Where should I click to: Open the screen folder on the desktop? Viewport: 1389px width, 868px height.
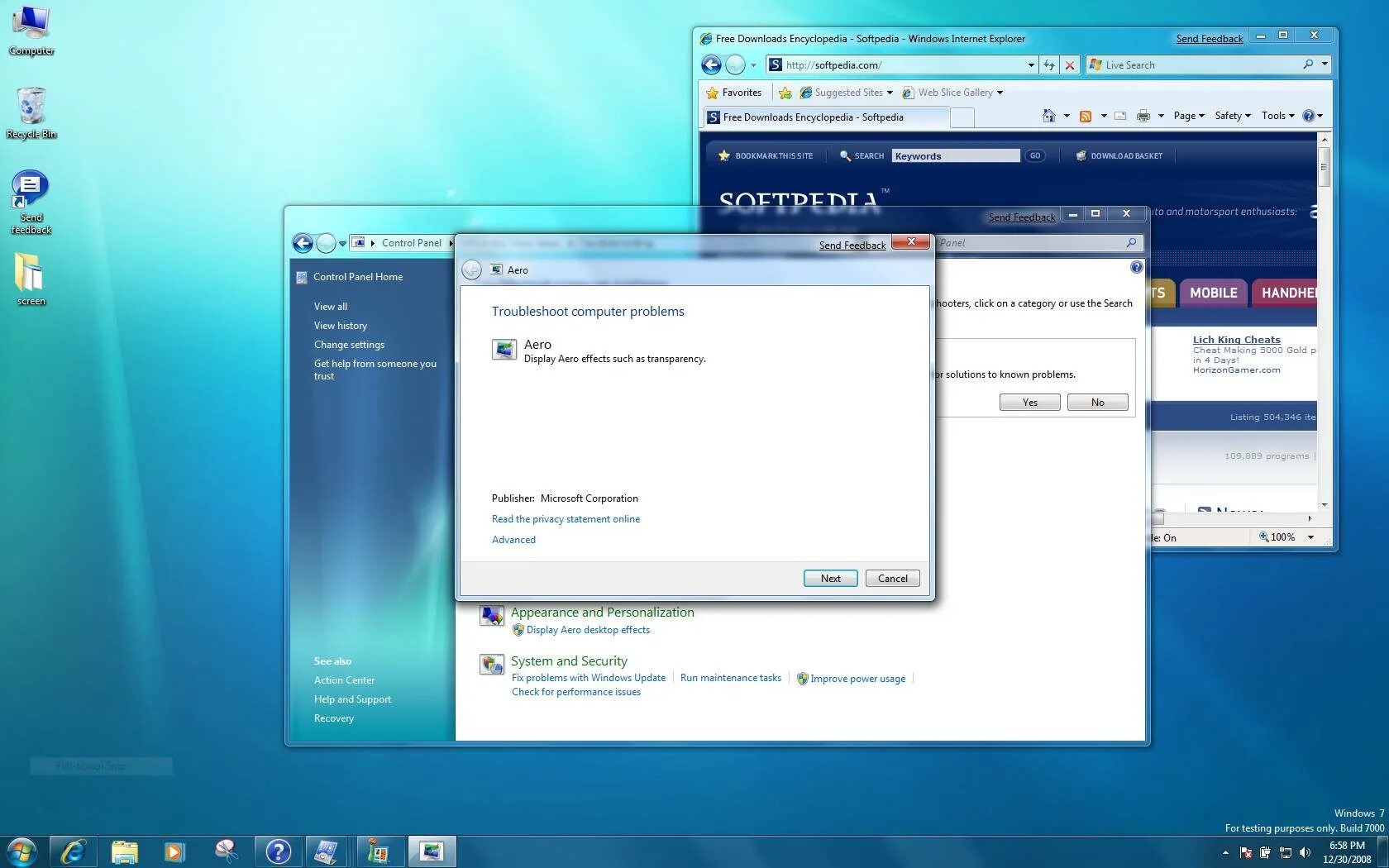click(31, 279)
